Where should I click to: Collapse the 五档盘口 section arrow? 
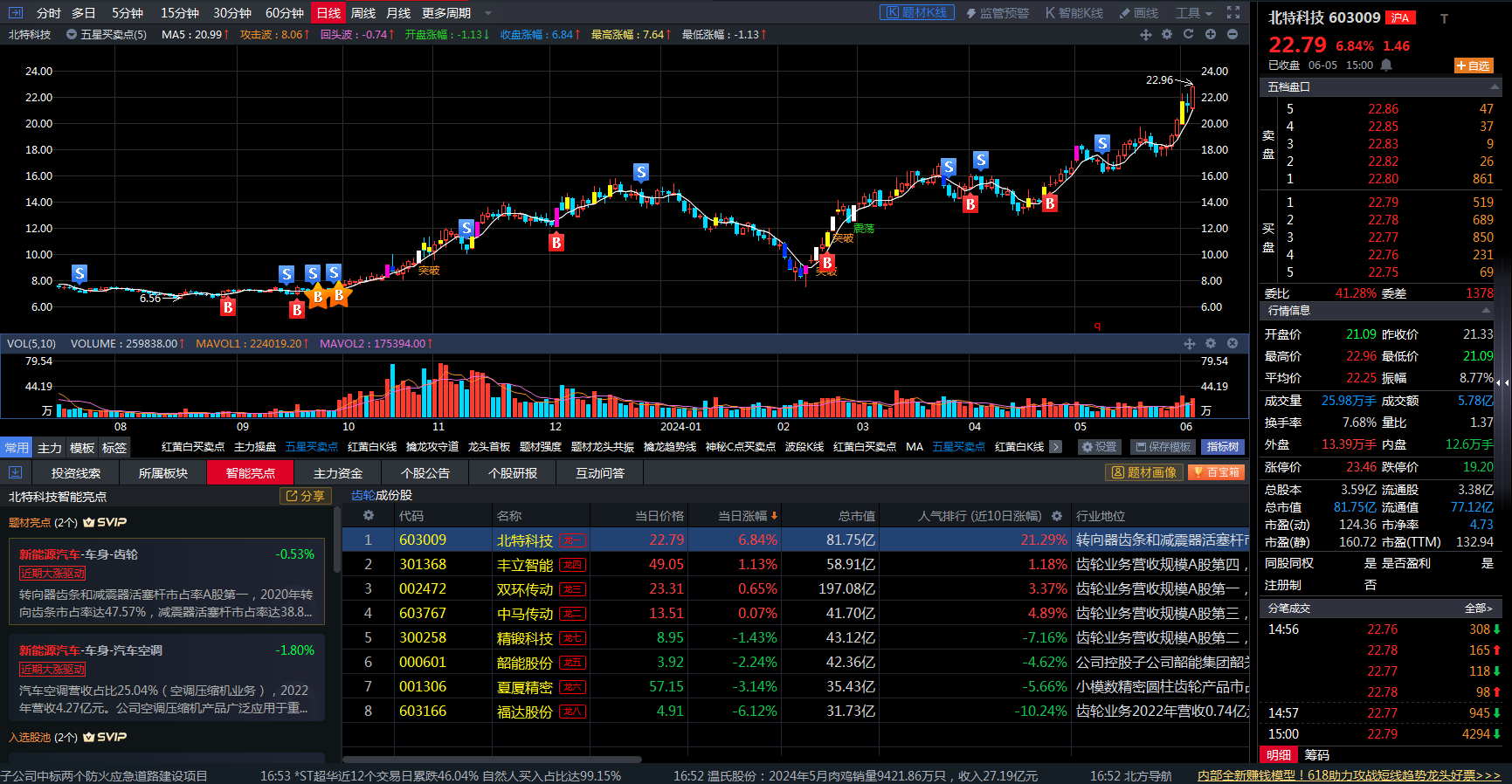1495,86
